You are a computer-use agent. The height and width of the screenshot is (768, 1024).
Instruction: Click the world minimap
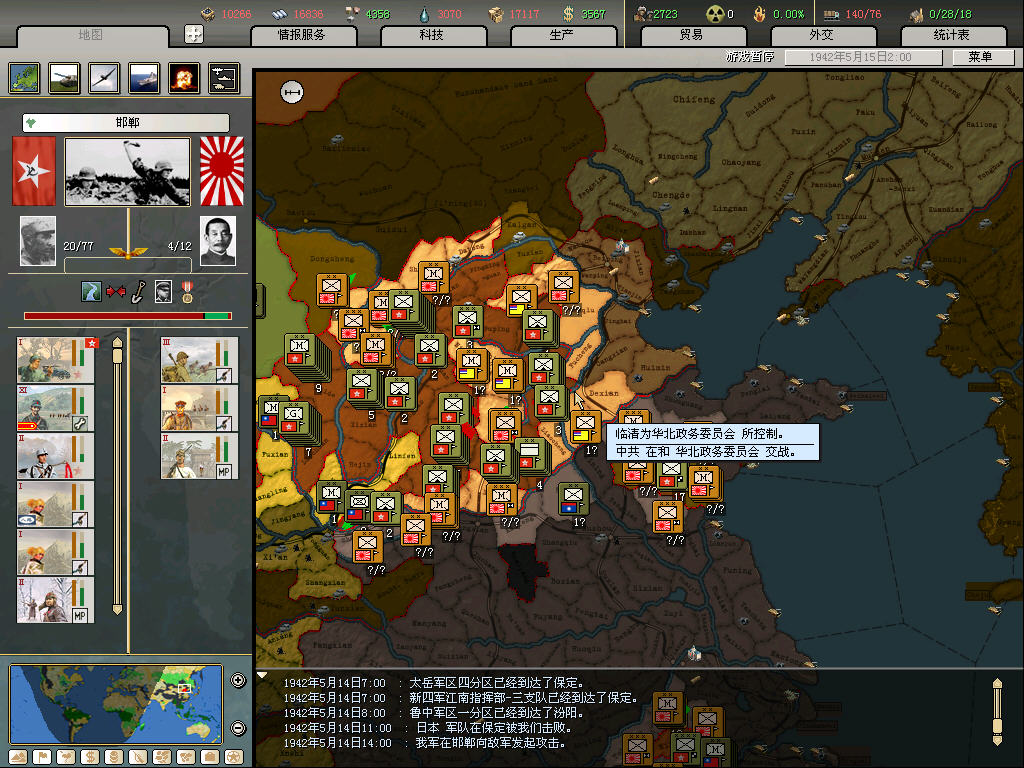pos(116,704)
